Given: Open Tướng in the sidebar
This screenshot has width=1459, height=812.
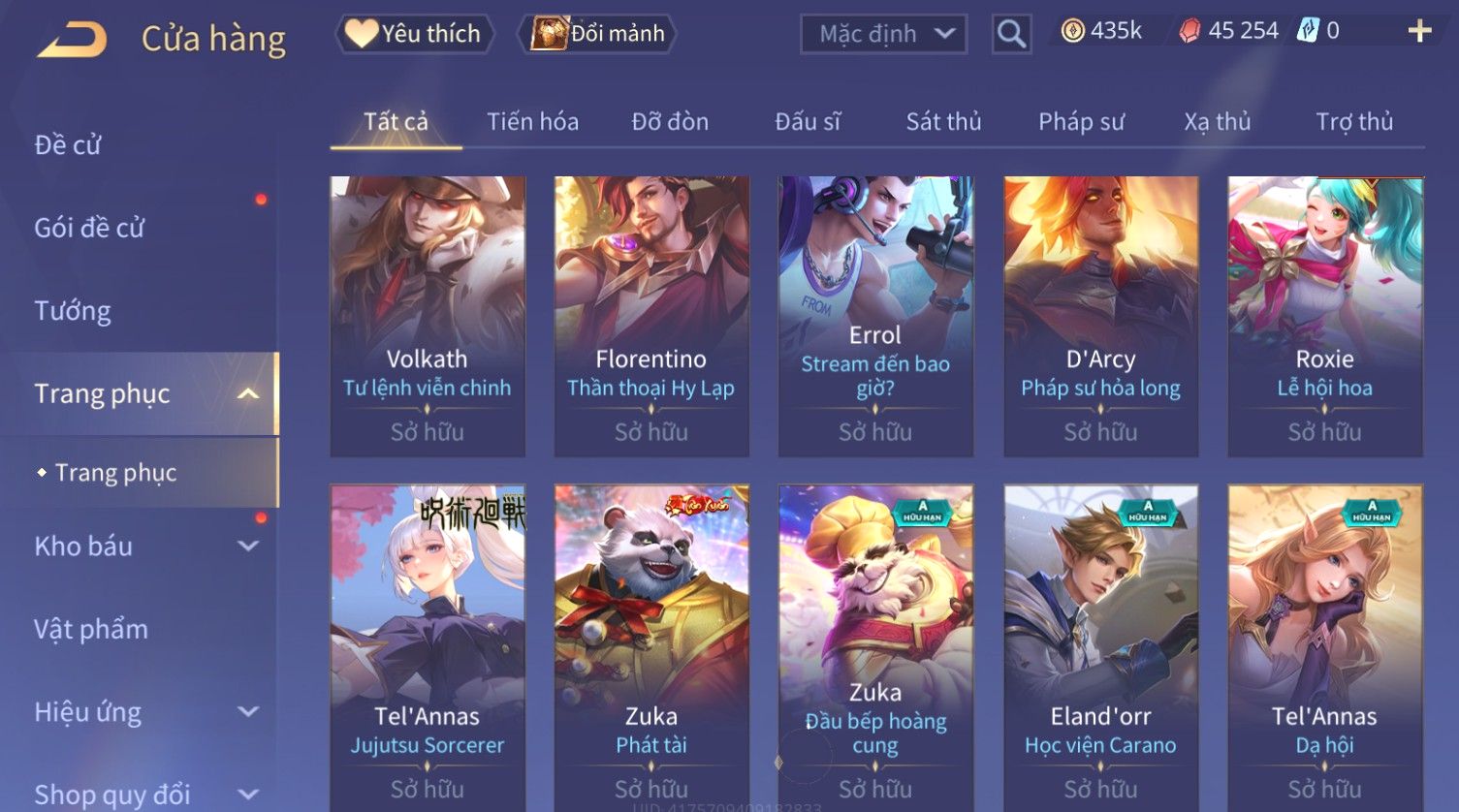Looking at the screenshot, I should (73, 311).
